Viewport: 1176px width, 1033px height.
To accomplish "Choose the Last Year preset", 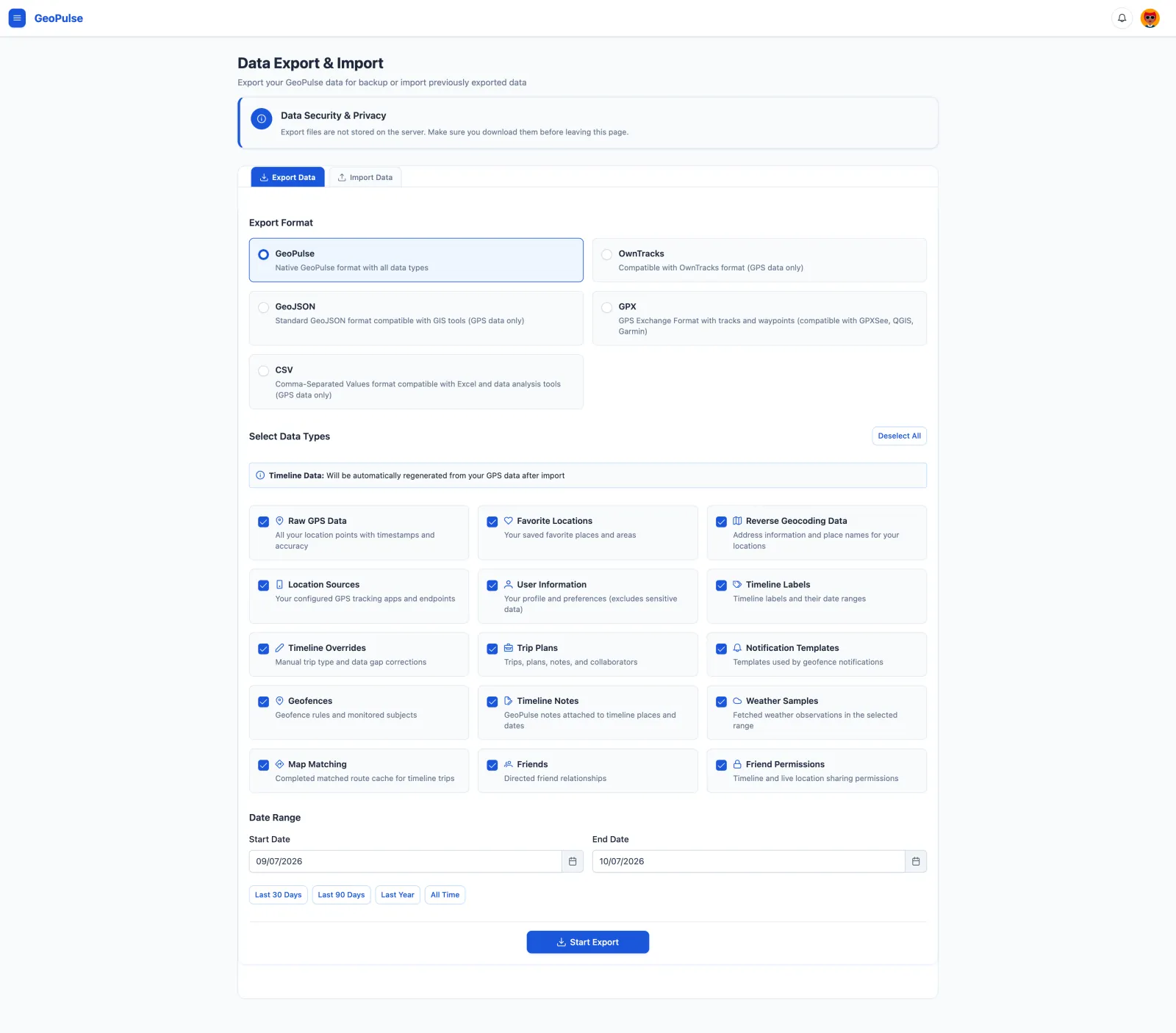I will pyautogui.click(x=398, y=895).
